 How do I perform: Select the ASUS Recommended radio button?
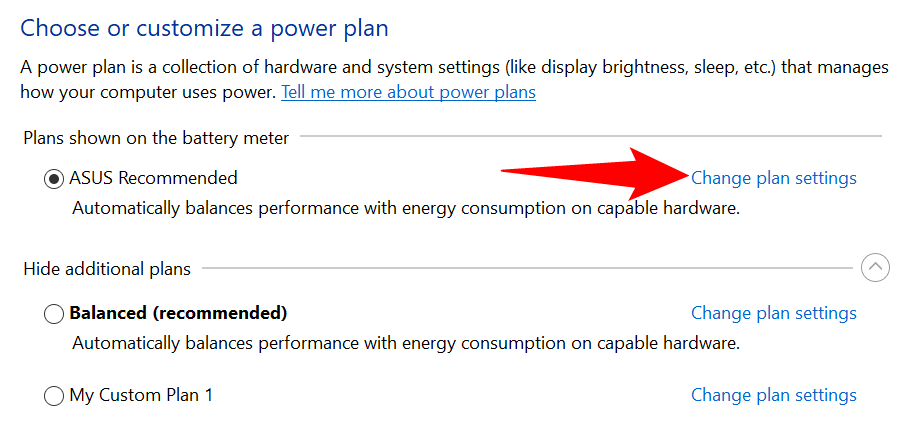54,179
